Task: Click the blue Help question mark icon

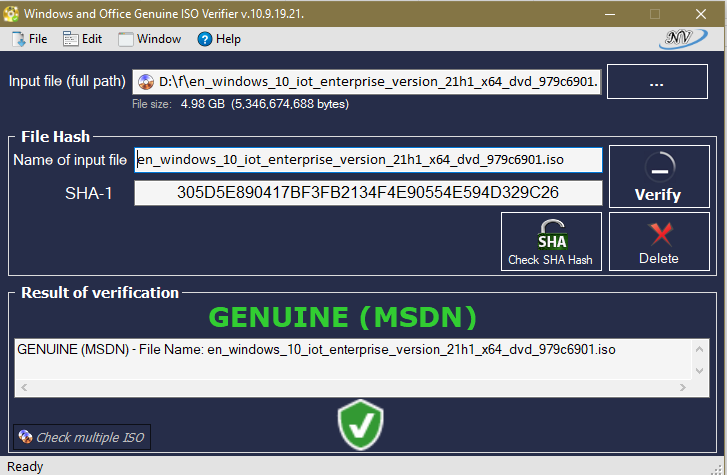Action: [x=204, y=39]
